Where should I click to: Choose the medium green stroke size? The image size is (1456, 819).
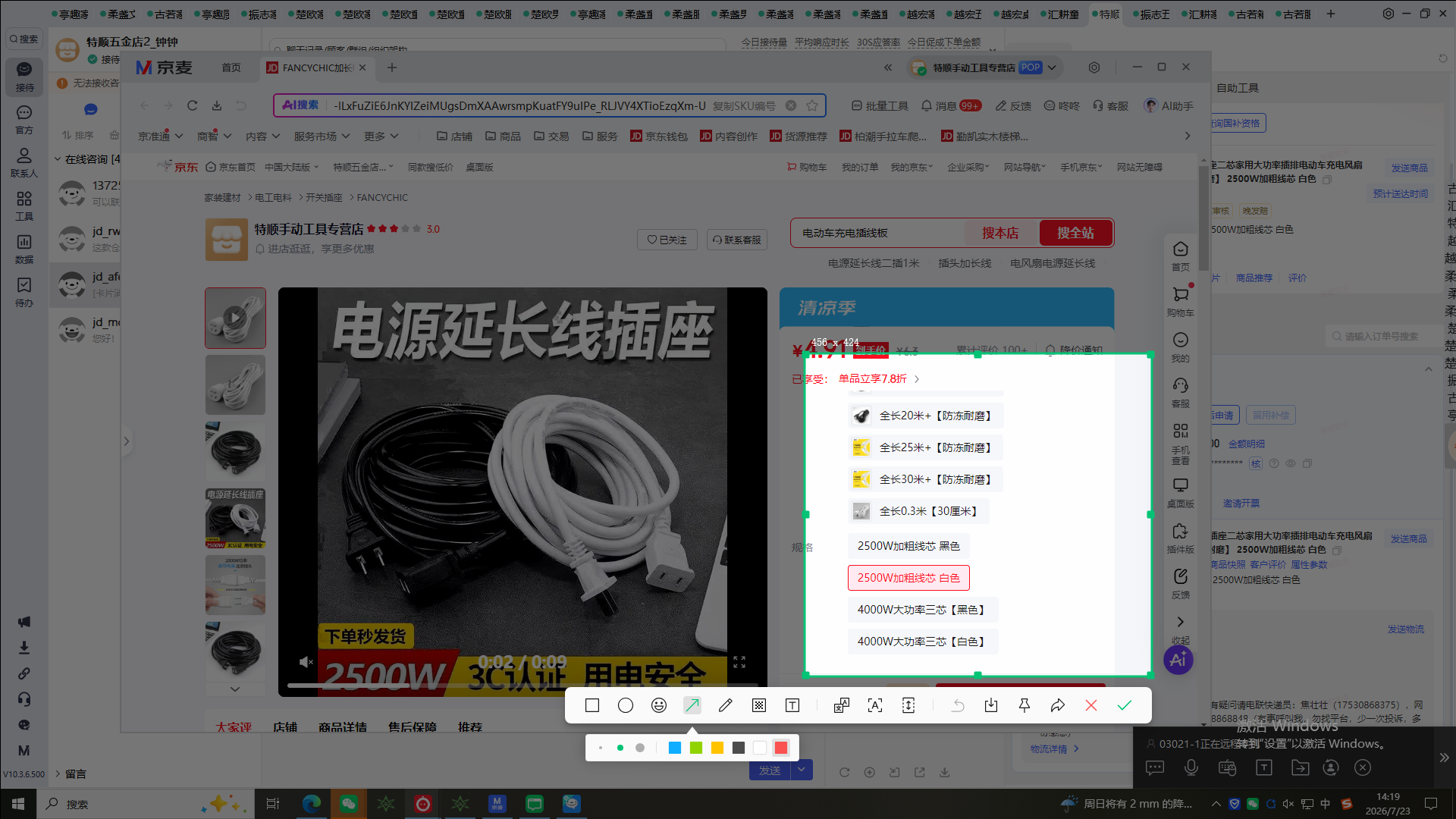(620, 748)
